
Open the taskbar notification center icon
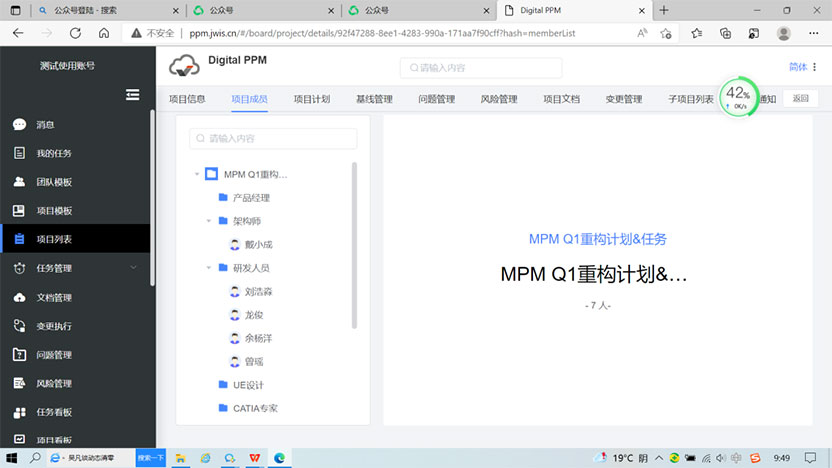(810, 458)
